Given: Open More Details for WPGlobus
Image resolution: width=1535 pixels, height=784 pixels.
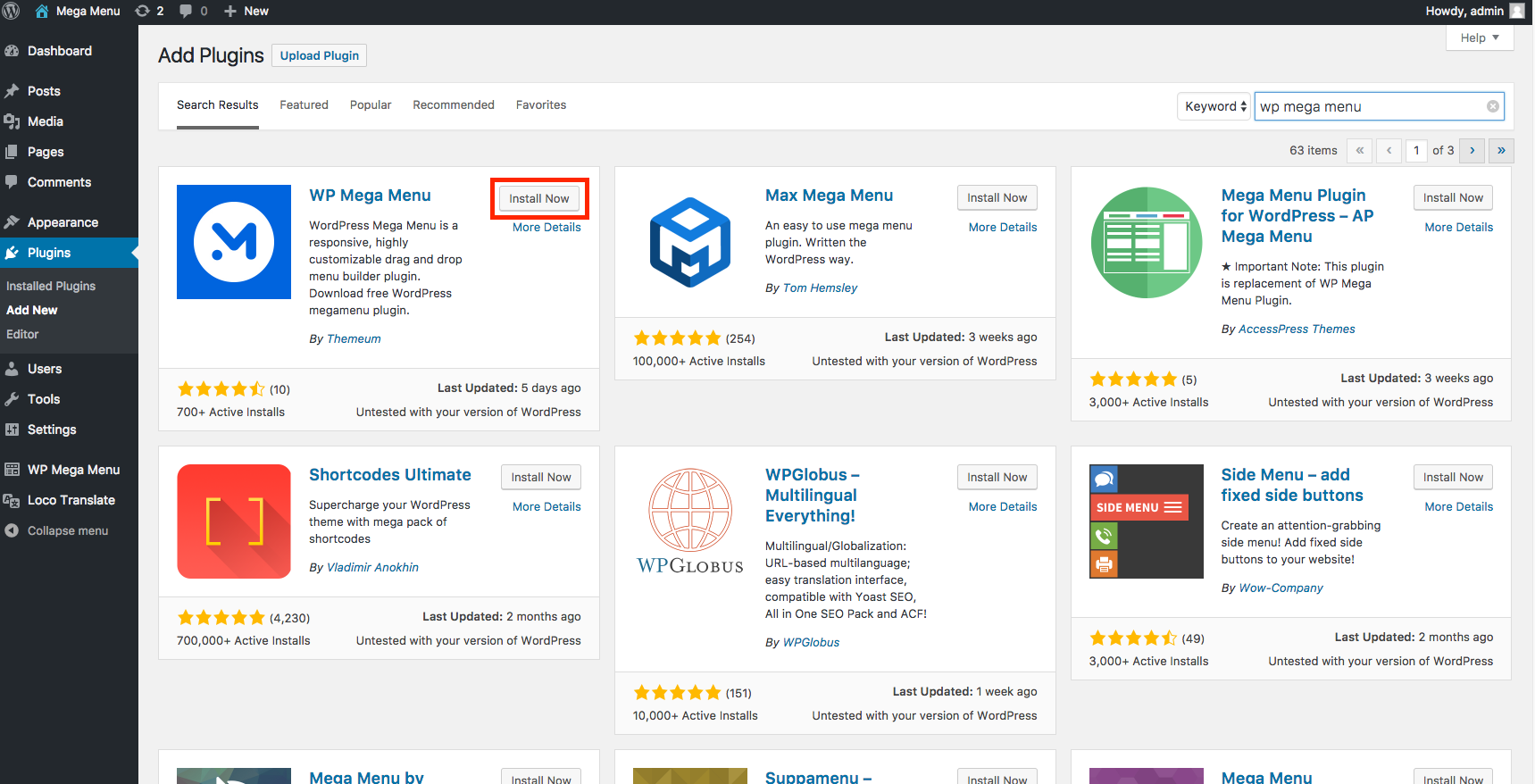Looking at the screenshot, I should (x=1003, y=506).
